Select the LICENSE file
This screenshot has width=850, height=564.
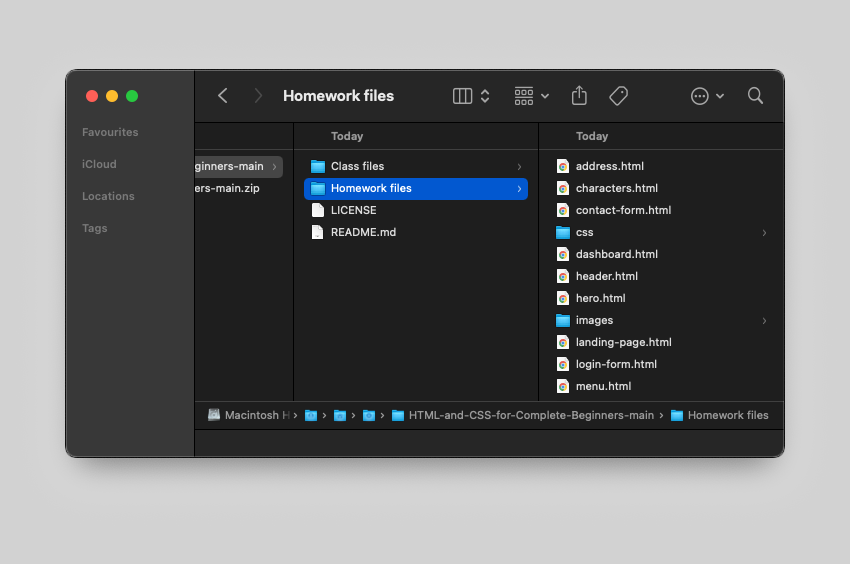tap(353, 210)
